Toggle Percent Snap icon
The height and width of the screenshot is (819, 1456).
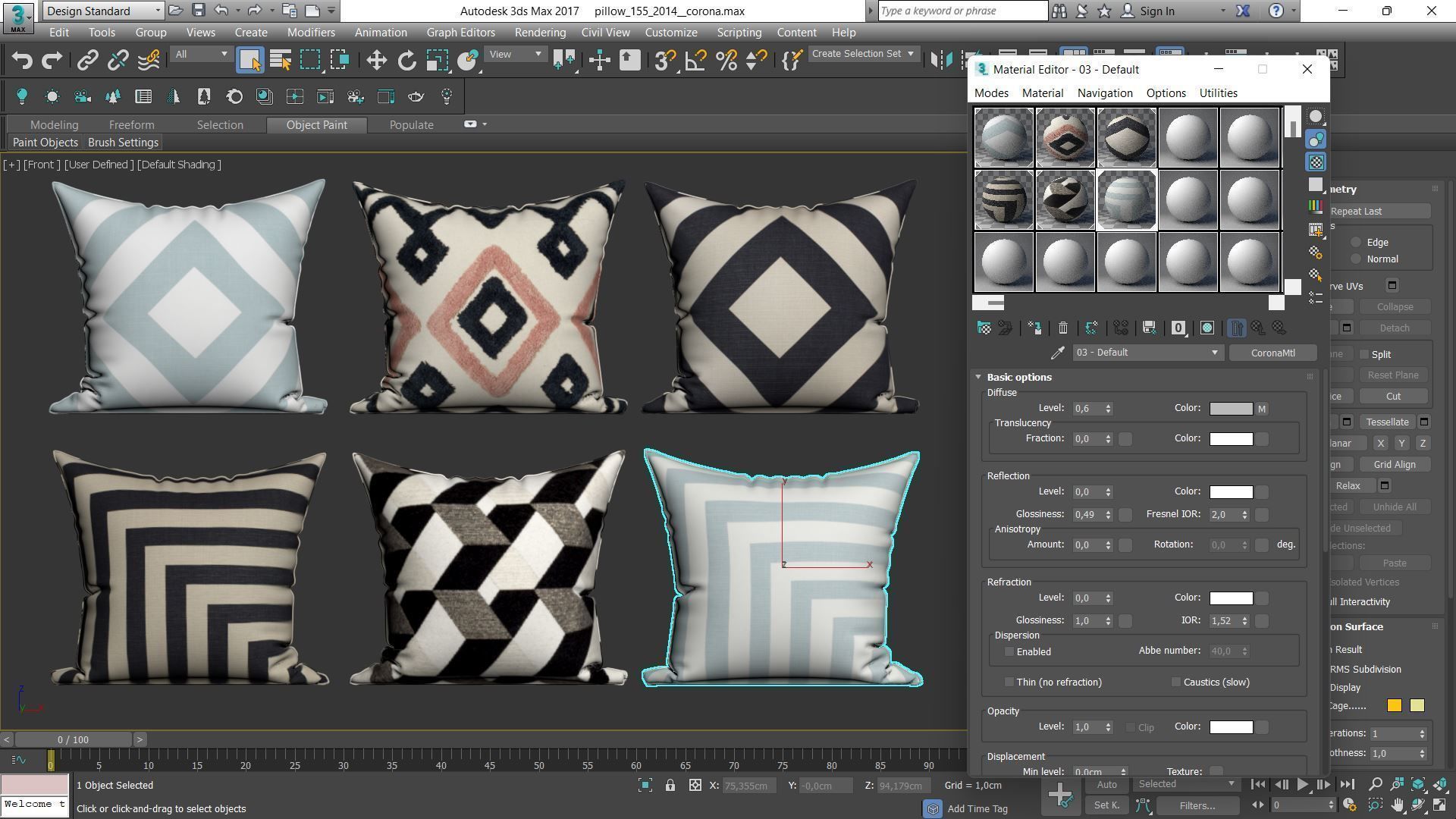pos(726,61)
